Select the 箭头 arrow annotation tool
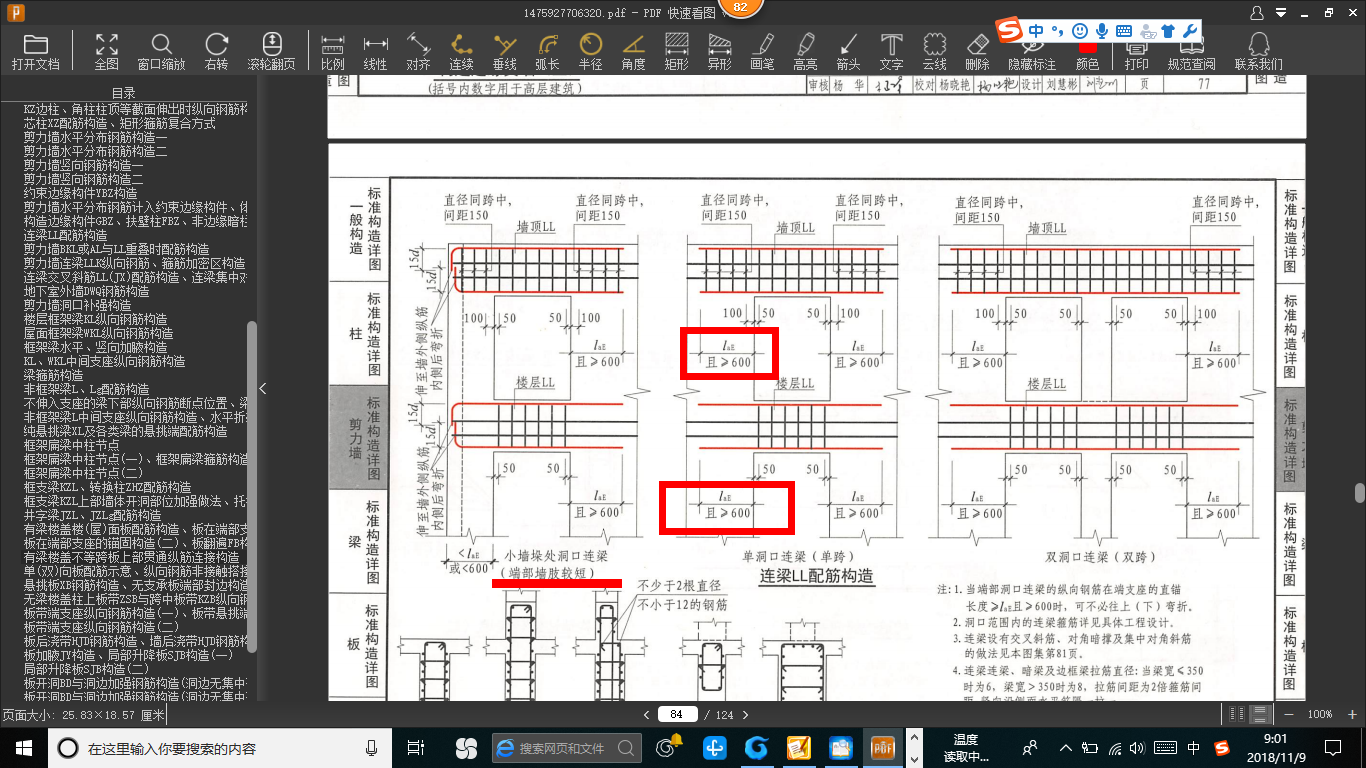This screenshot has width=1366, height=768. pyautogui.click(x=848, y=51)
